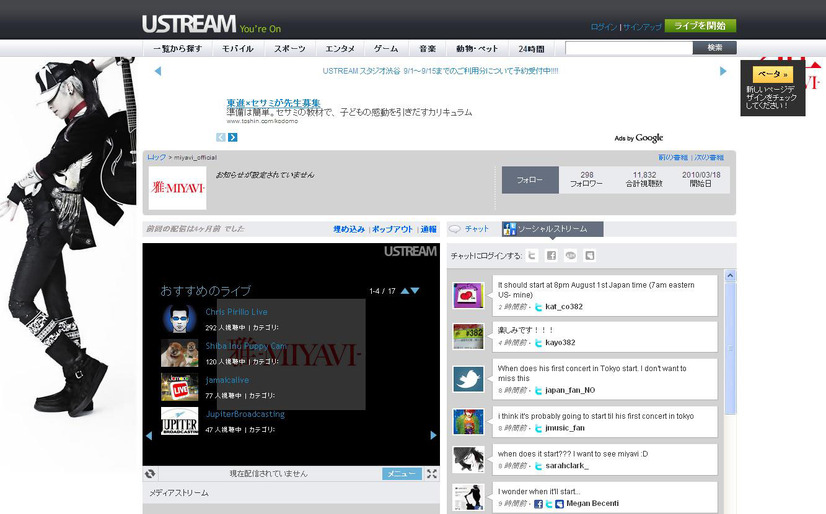Click the 検索 search button
The width and height of the screenshot is (826, 514).
(x=714, y=48)
